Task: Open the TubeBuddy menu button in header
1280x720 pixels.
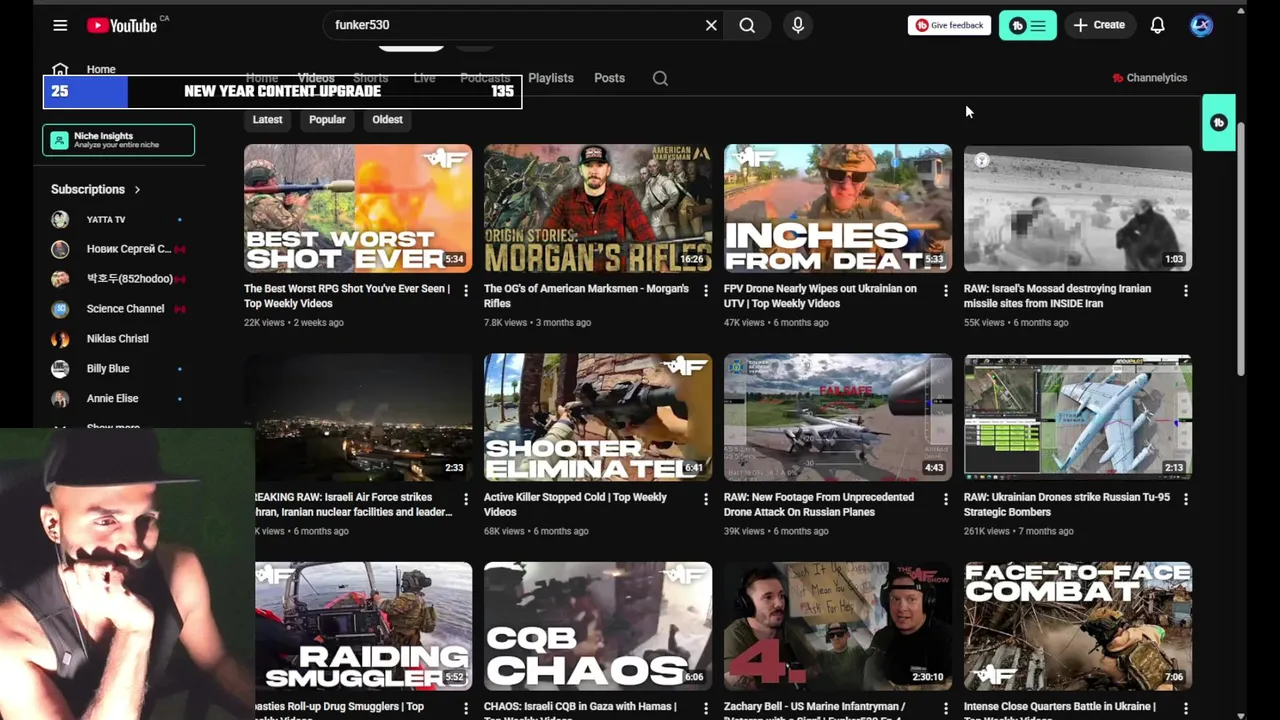Action: tap(1027, 25)
